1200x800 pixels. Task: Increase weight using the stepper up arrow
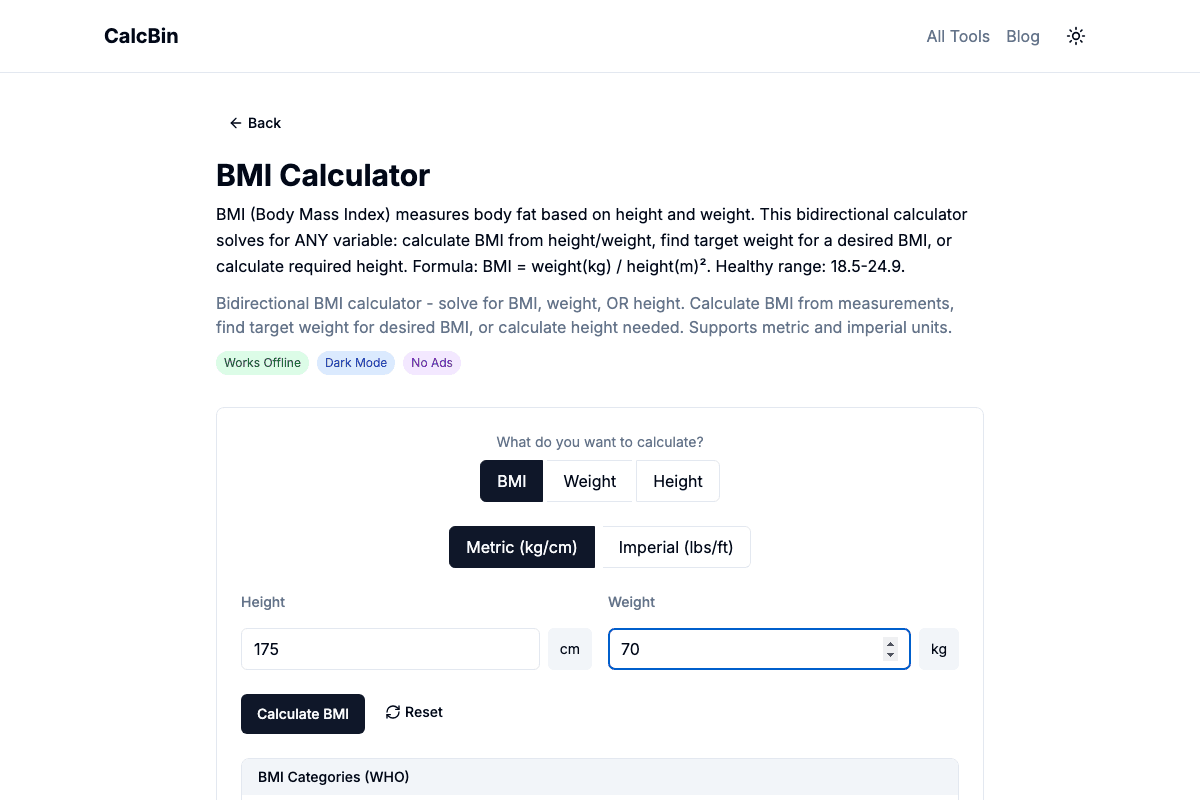[x=890, y=643]
